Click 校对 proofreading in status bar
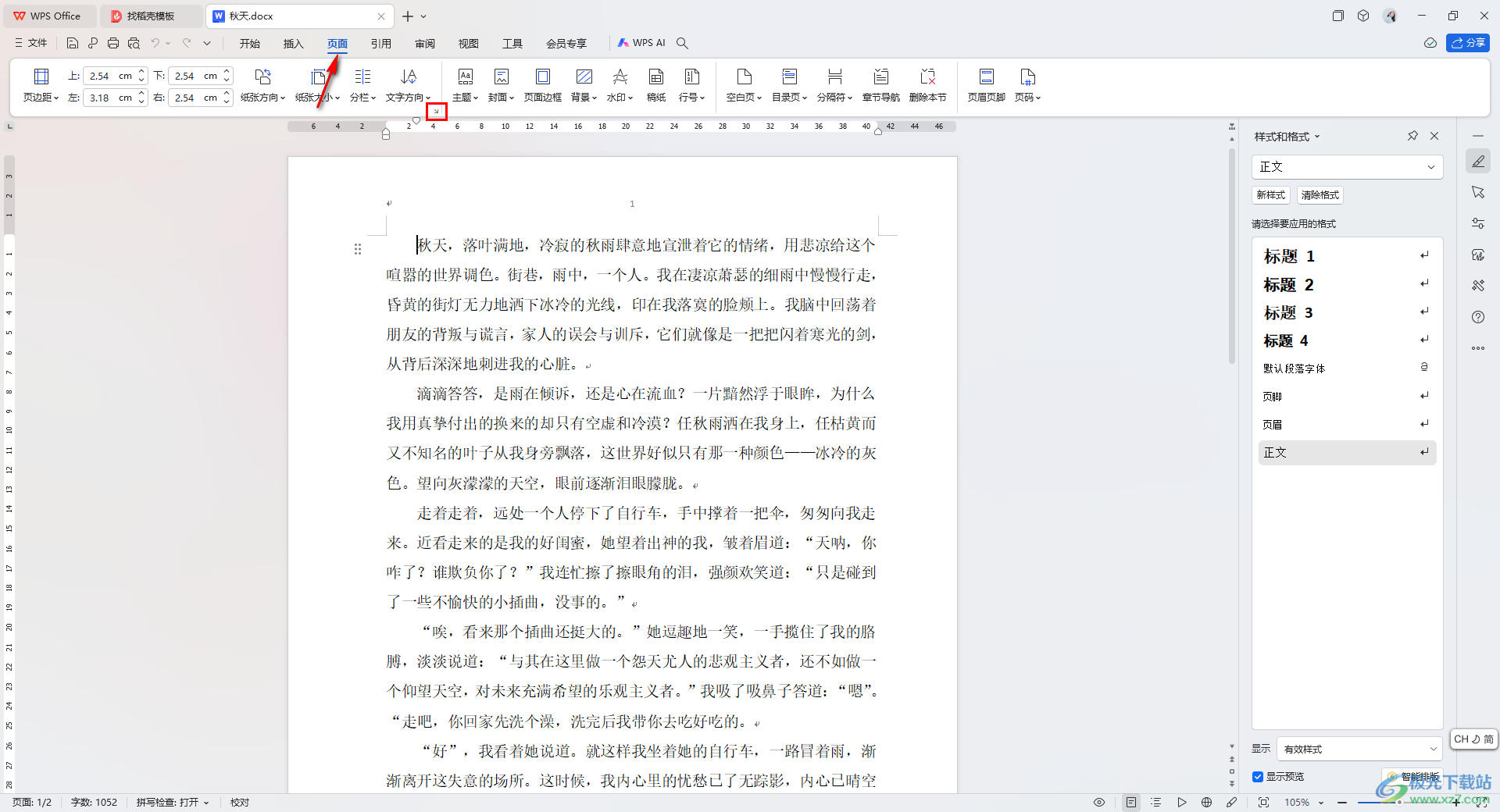 pos(240,803)
